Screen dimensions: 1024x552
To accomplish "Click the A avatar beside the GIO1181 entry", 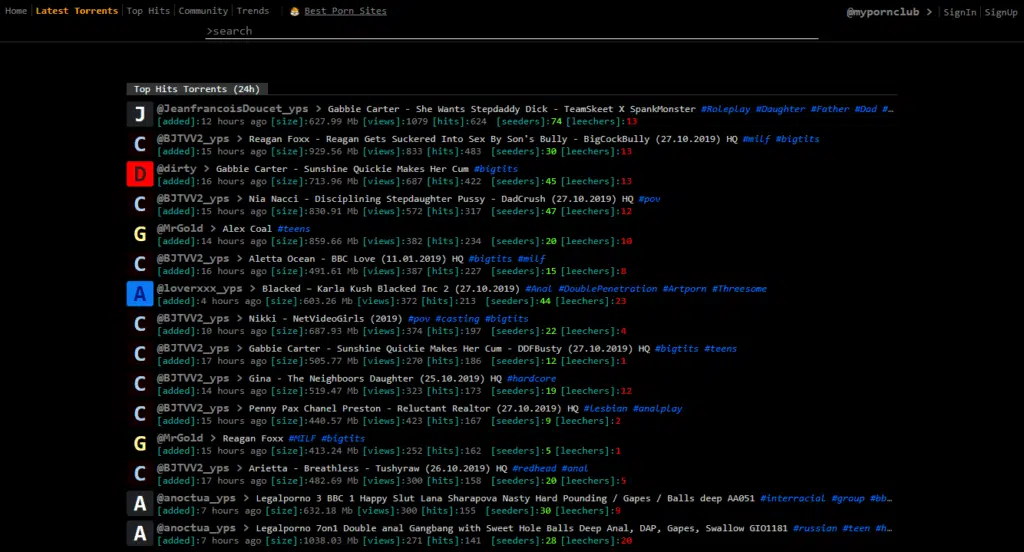I will point(140,534).
